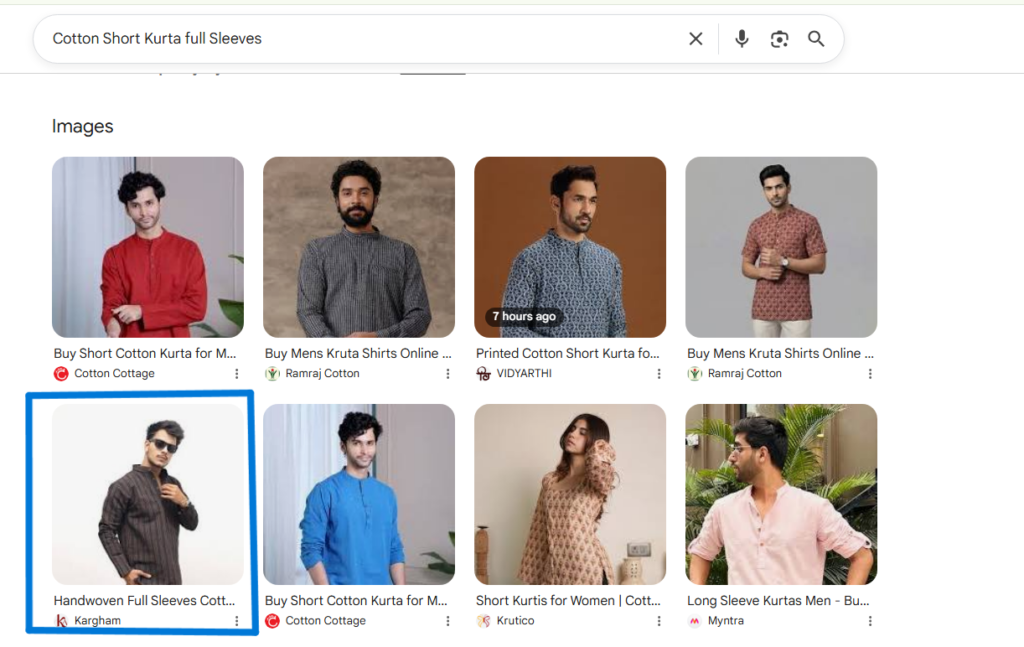Click 'Cotton Cottage' source name under the blue kurta
The image size is (1024, 647).
coord(325,621)
